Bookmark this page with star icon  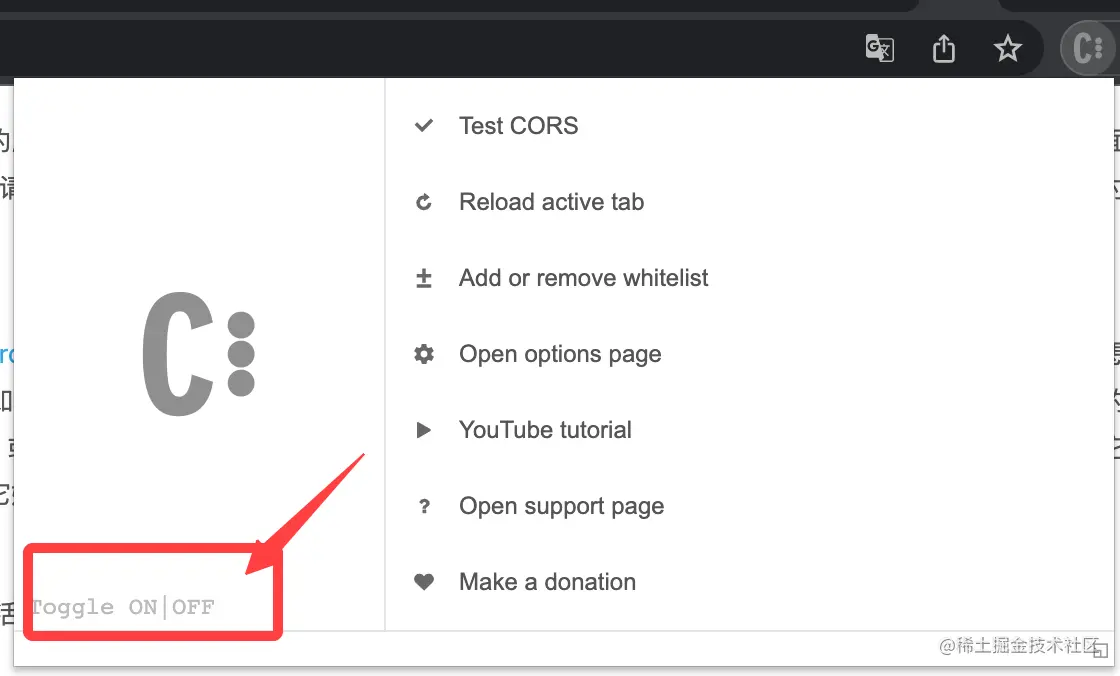[1007, 49]
